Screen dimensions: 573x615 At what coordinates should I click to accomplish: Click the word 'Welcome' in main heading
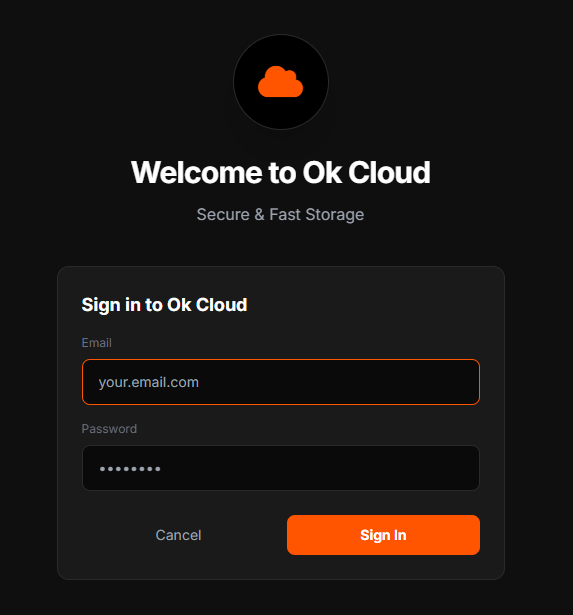point(197,173)
